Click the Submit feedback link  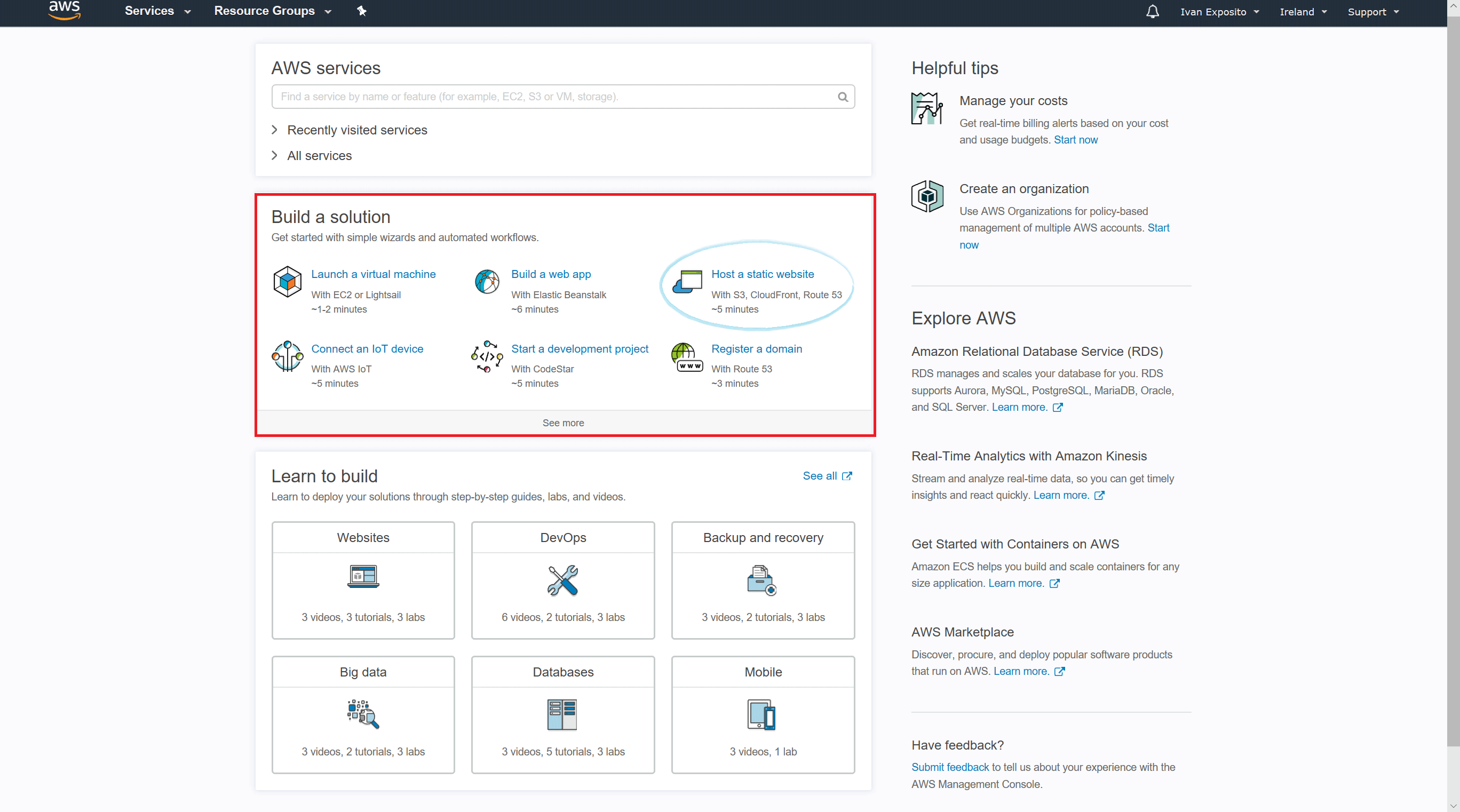[x=949, y=767]
